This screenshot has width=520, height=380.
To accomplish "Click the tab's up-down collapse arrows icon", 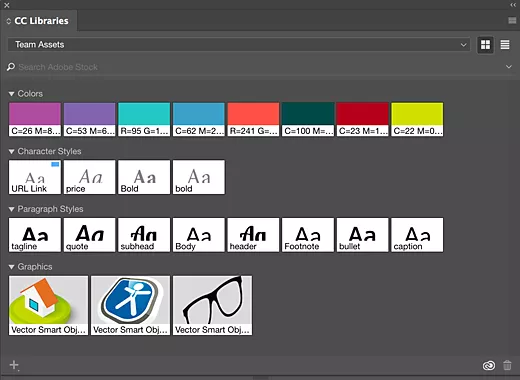I will tap(9, 21).
